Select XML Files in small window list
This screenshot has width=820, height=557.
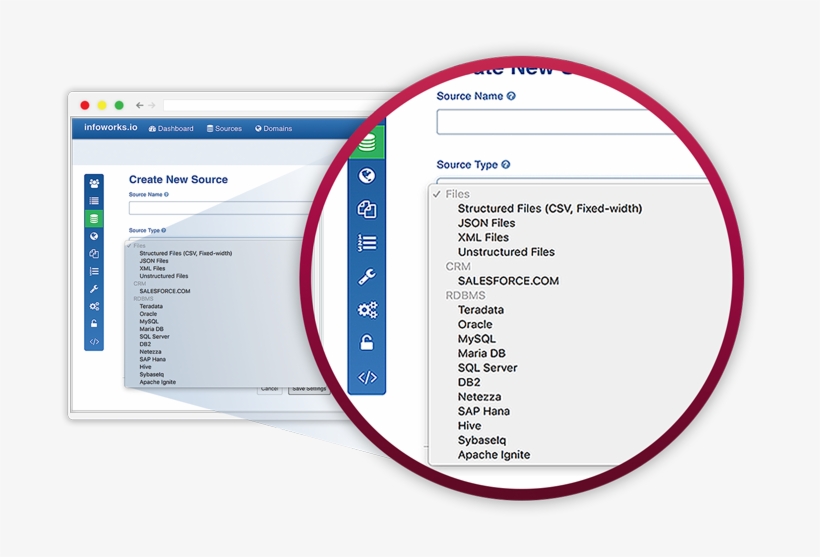(152, 268)
